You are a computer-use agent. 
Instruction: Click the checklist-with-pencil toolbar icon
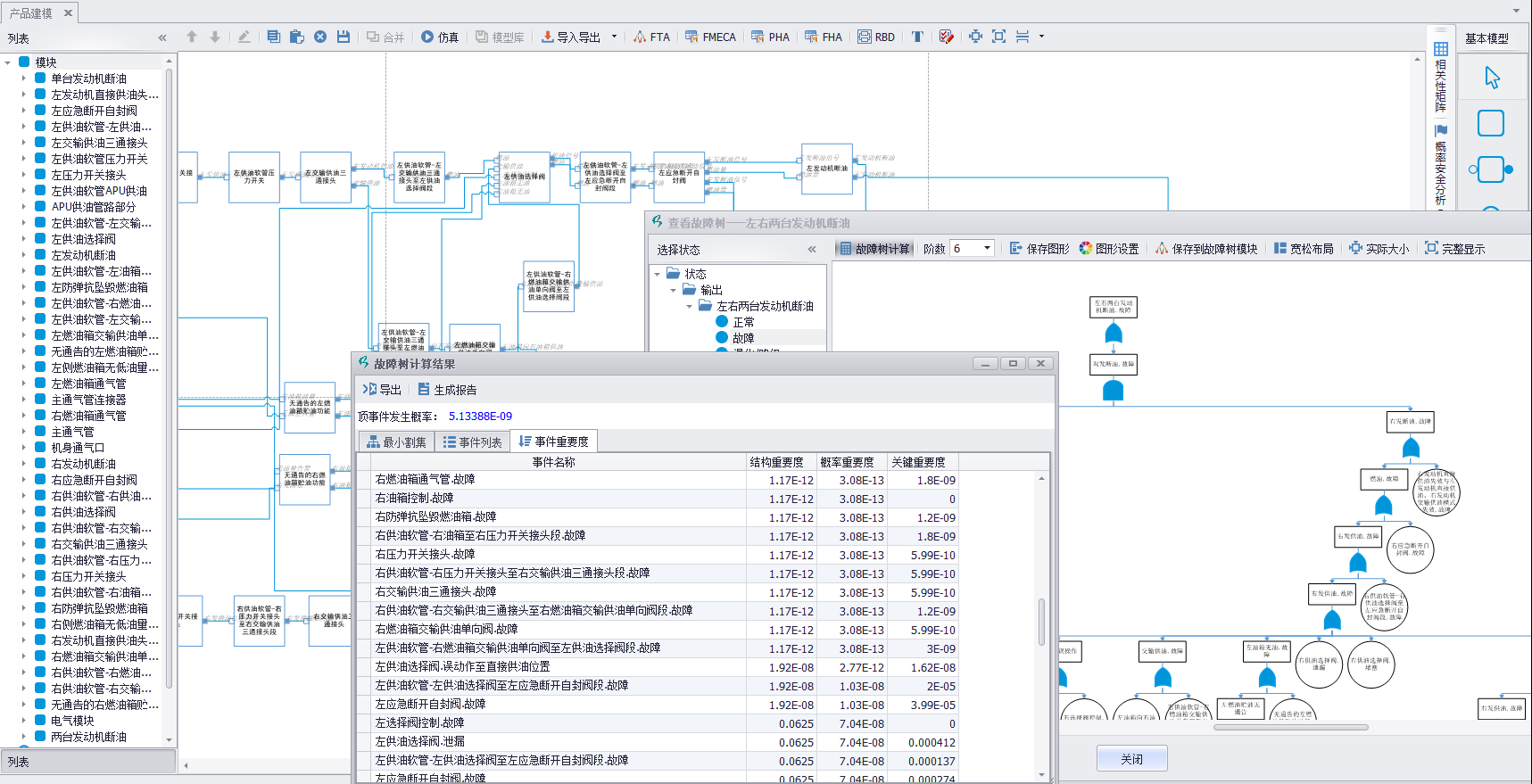pyautogui.click(x=947, y=37)
